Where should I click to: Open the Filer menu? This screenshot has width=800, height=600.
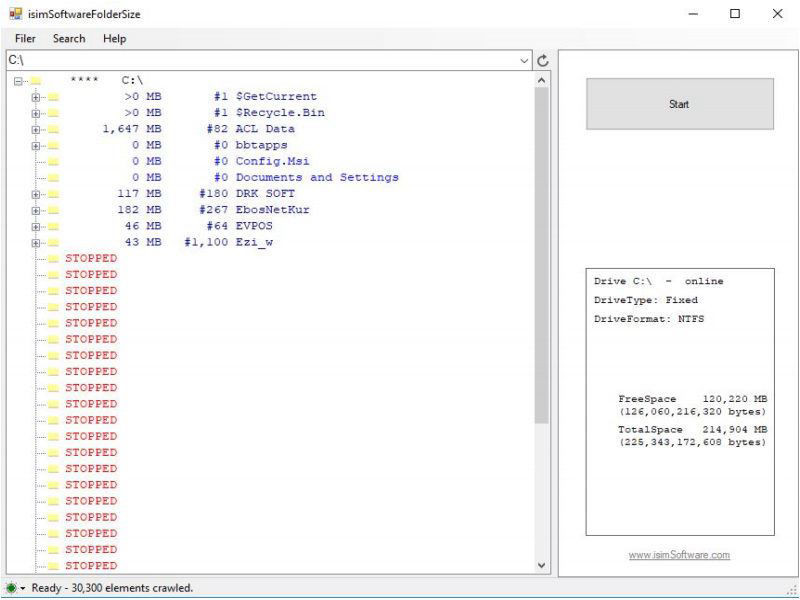click(25, 39)
